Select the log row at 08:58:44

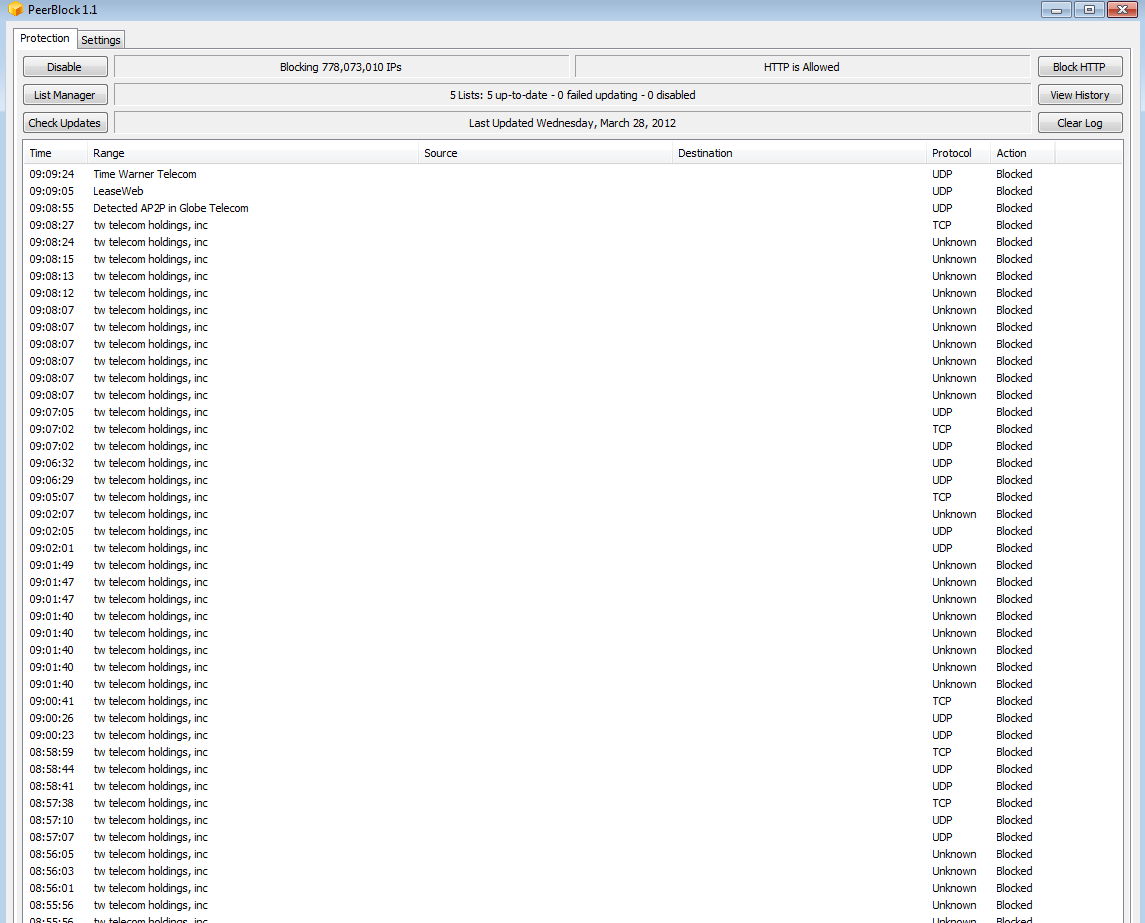point(572,769)
